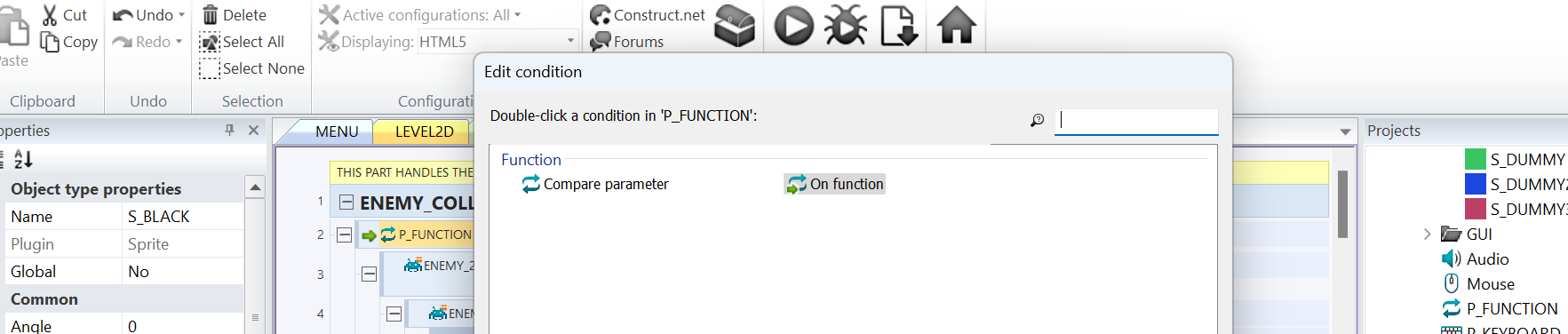
Task: Collapse the P_FUNCTION event minus box
Action: [x=344, y=235]
